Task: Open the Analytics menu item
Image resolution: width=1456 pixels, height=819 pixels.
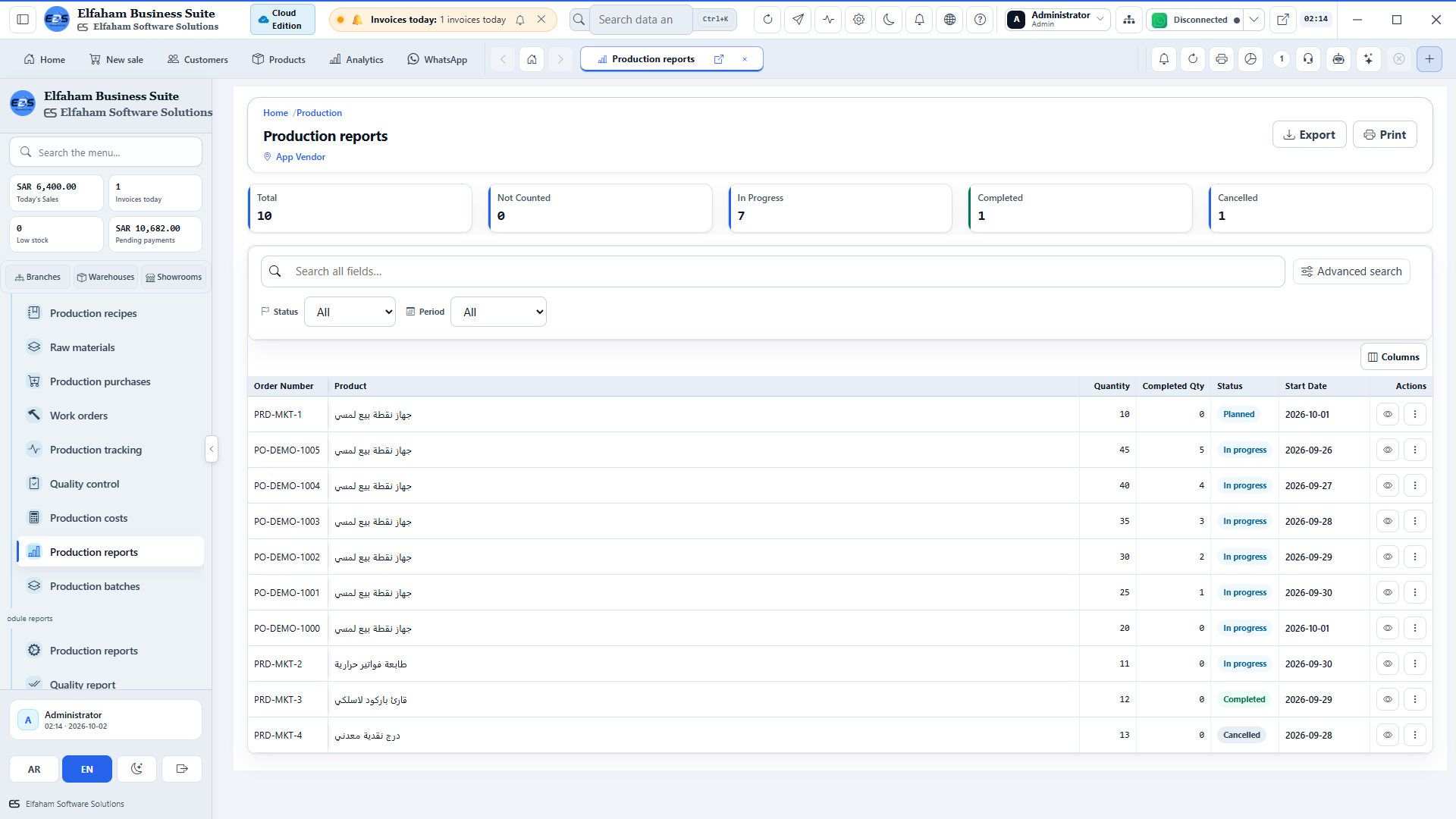Action: pyautogui.click(x=356, y=59)
